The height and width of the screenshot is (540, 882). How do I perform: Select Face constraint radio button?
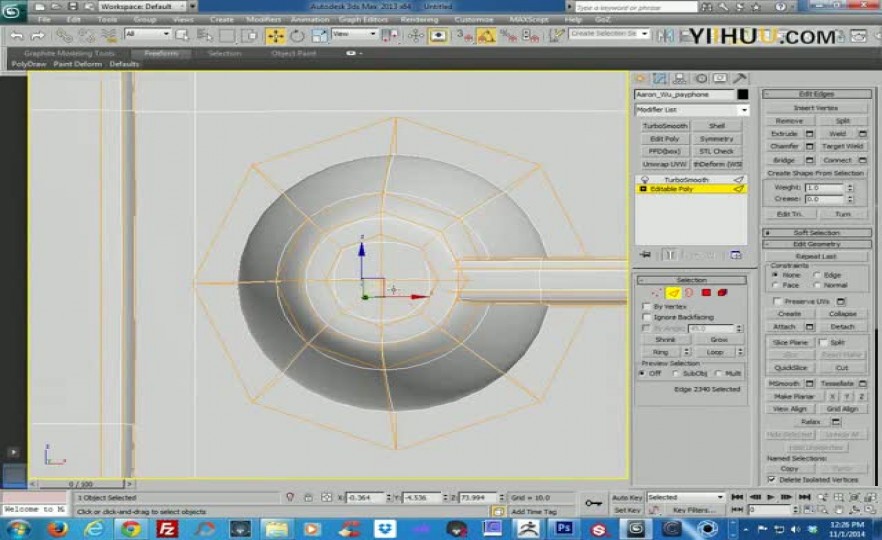(x=776, y=285)
